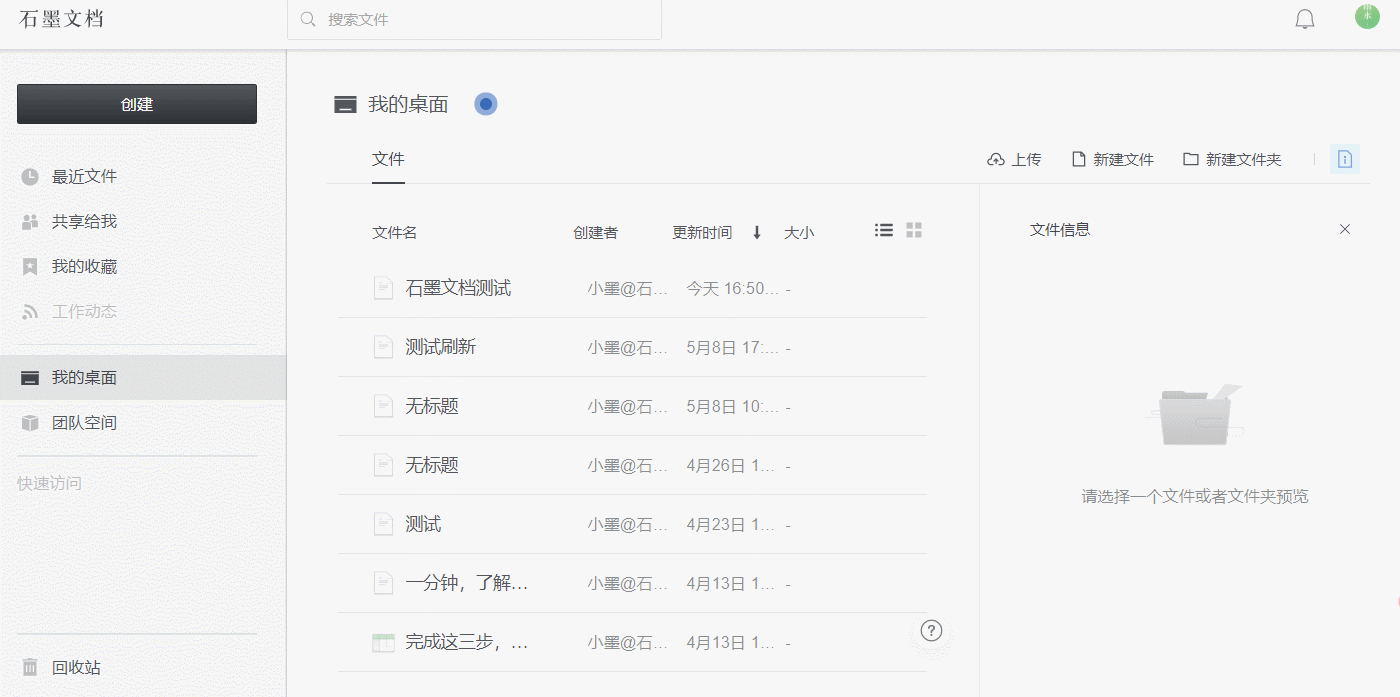The width and height of the screenshot is (1400, 697).
Task: Click the search magnifier icon
Action: click(x=308, y=19)
